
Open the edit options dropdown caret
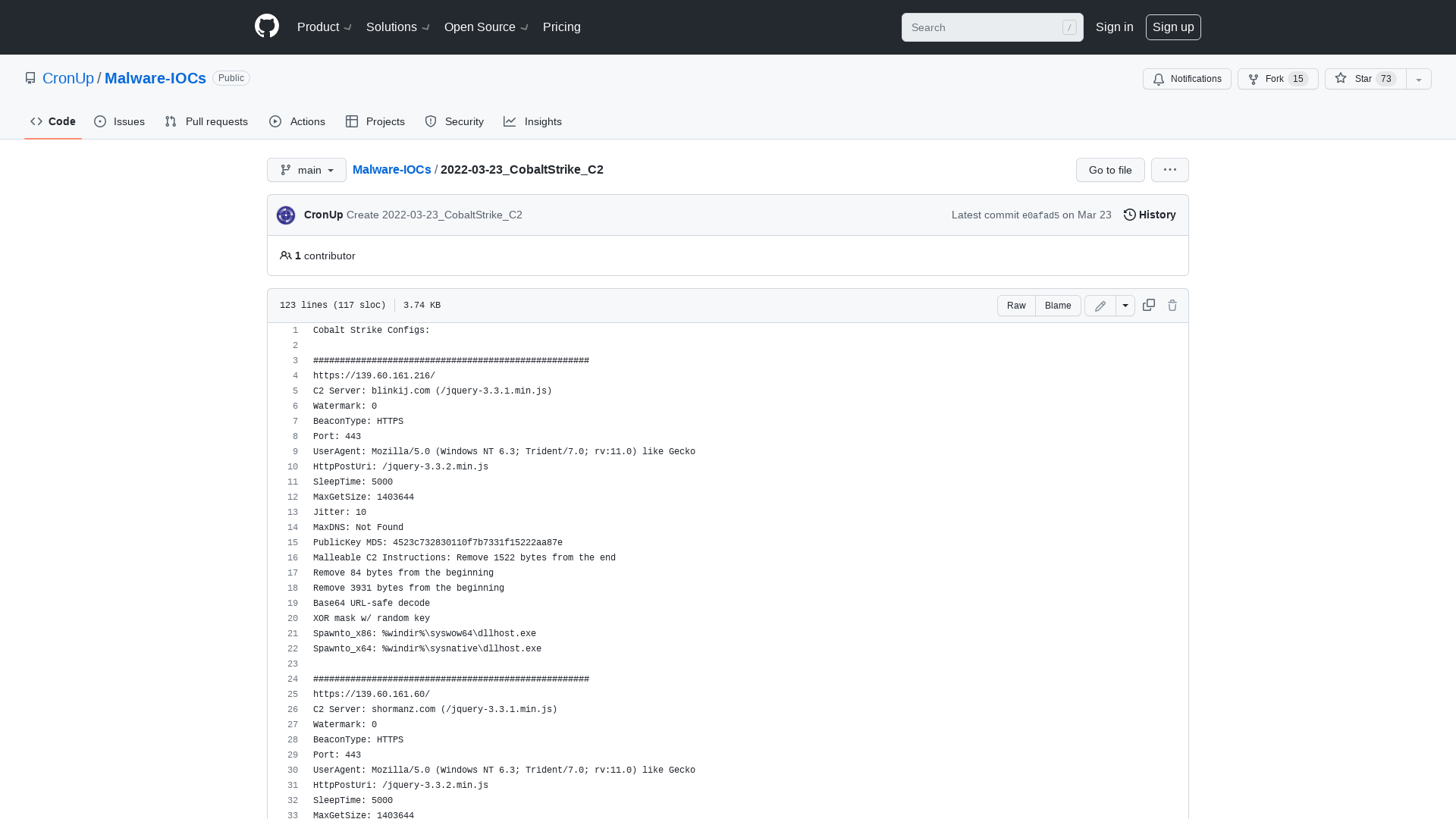[x=1125, y=306]
